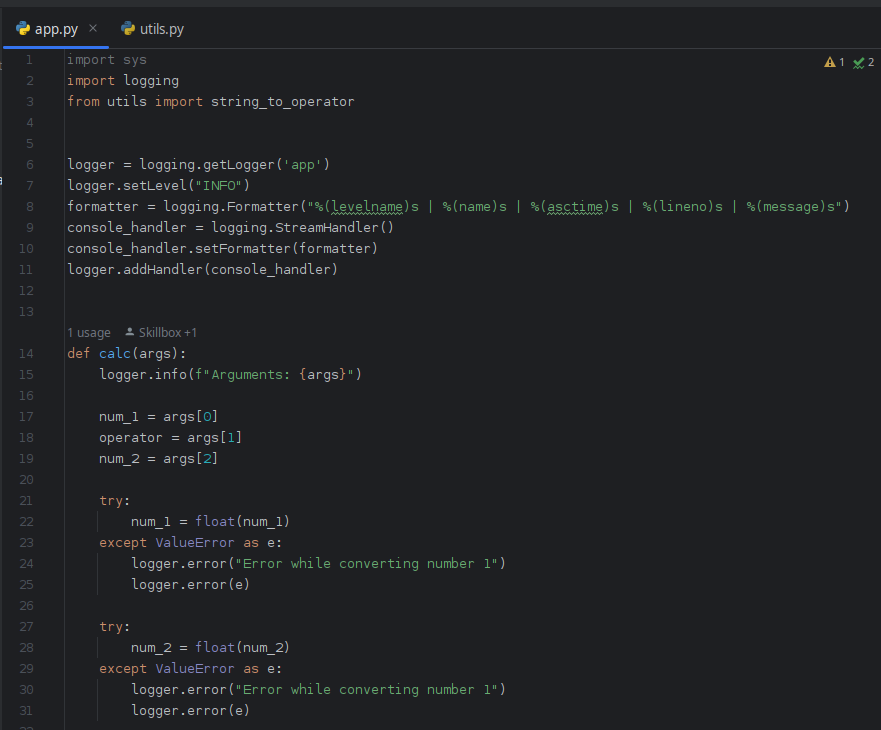Click line number 8 in the gutter
881x730 pixels.
30,207
